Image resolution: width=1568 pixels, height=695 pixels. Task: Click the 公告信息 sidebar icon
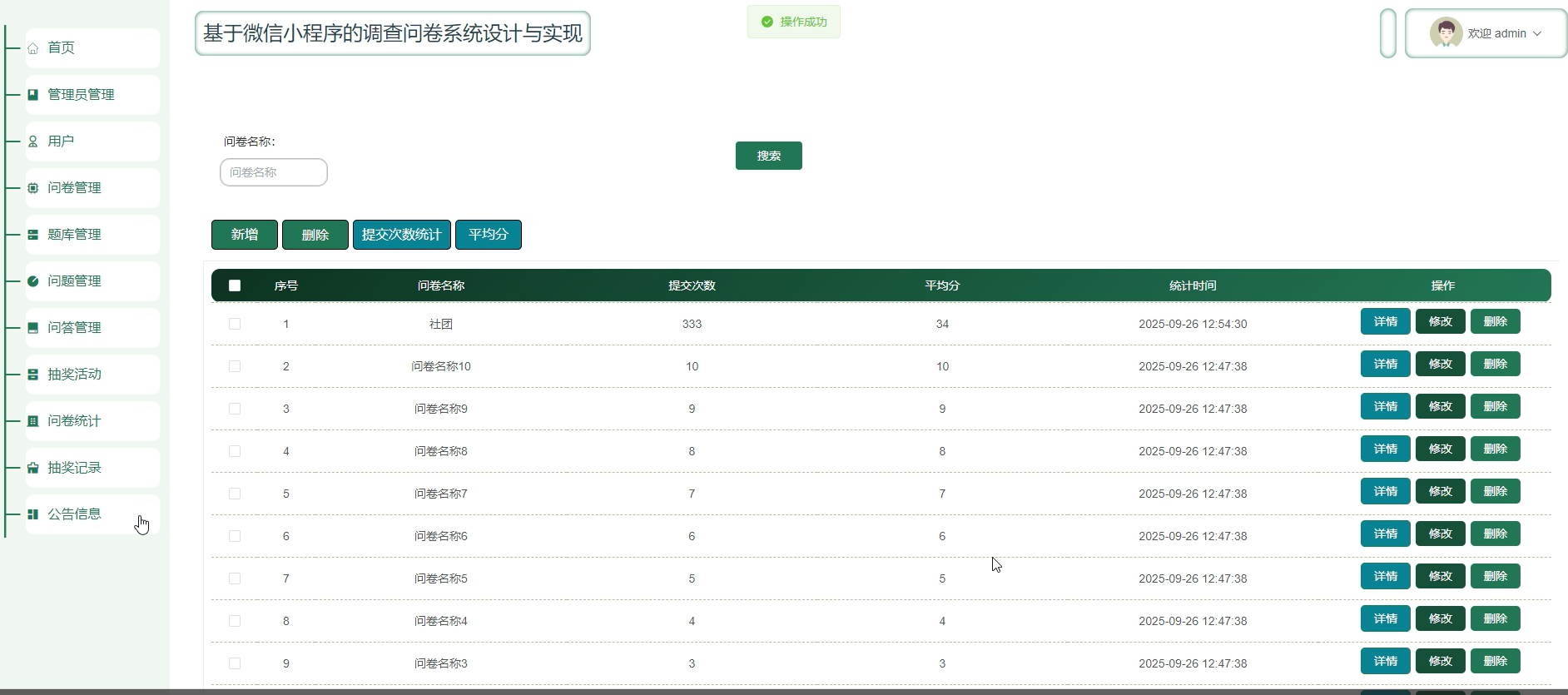(33, 514)
